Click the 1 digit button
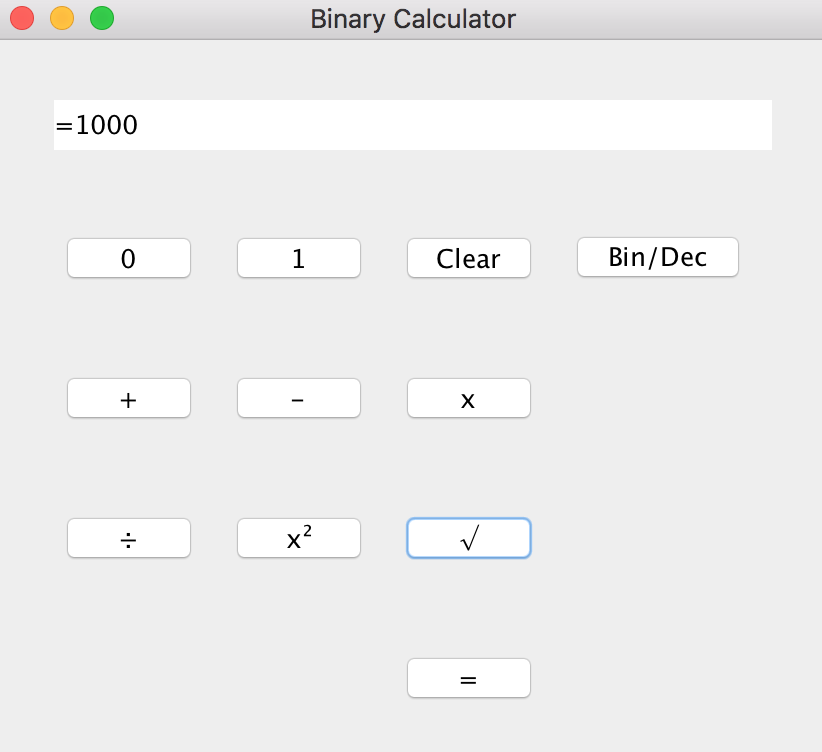The image size is (822, 752). click(x=299, y=258)
